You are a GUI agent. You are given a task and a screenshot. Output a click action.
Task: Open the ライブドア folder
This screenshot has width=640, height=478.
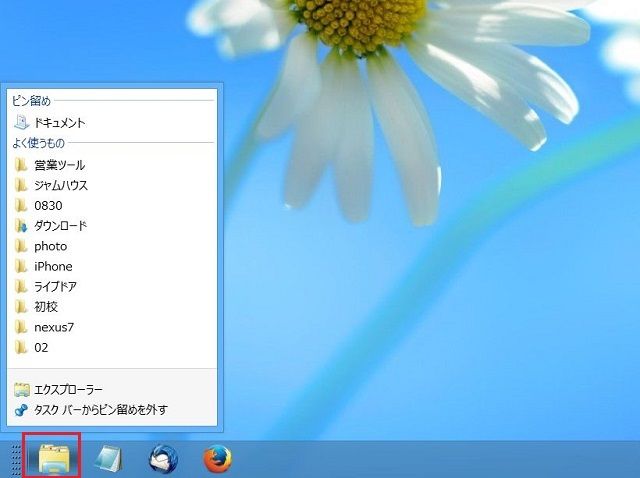point(112,287)
